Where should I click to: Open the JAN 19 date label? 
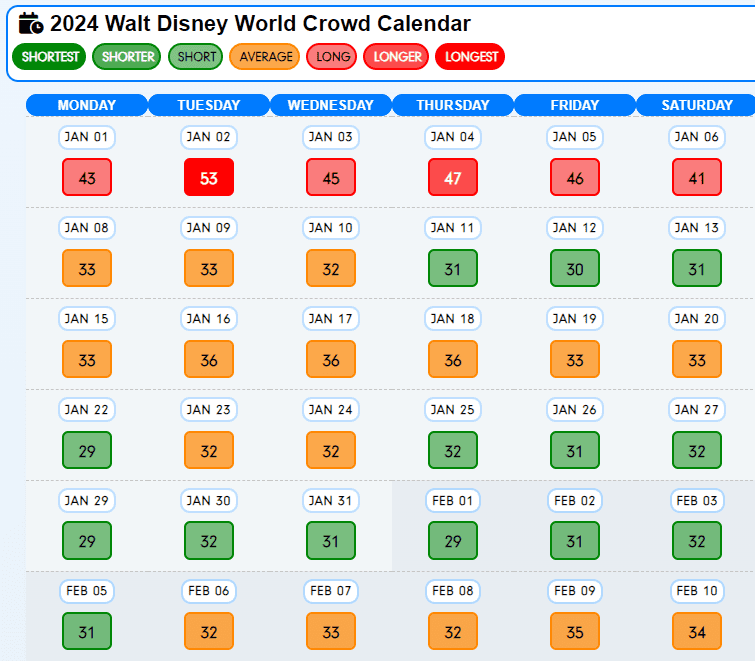[575, 319]
